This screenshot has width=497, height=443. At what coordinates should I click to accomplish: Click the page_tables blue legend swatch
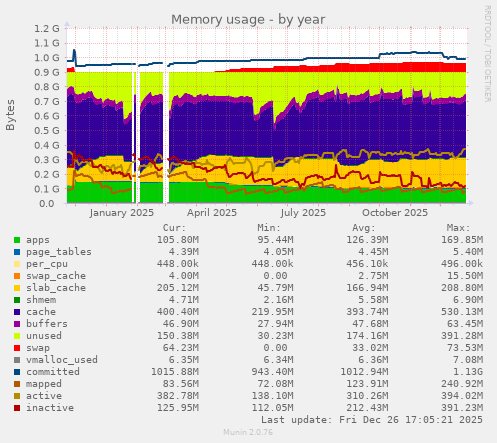point(17,252)
